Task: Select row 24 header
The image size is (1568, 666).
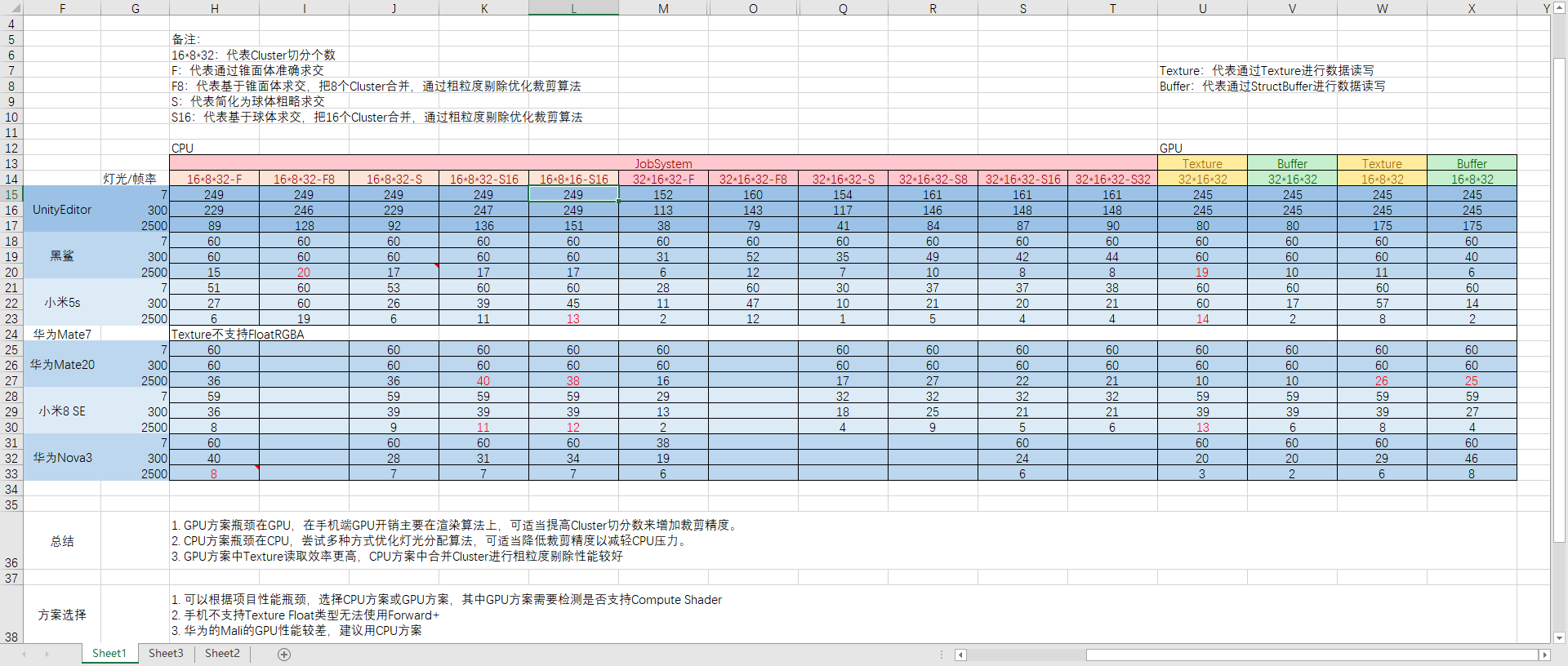Action: pos(11,334)
